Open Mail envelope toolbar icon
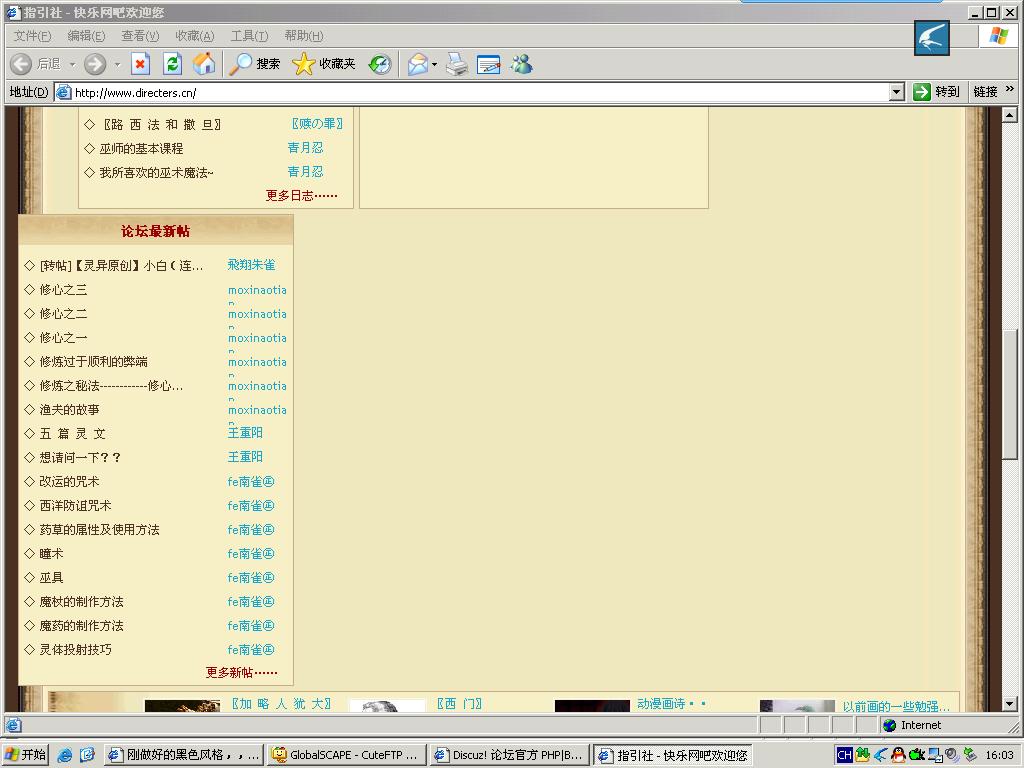Screen dimensions: 1024x768 coord(417,64)
